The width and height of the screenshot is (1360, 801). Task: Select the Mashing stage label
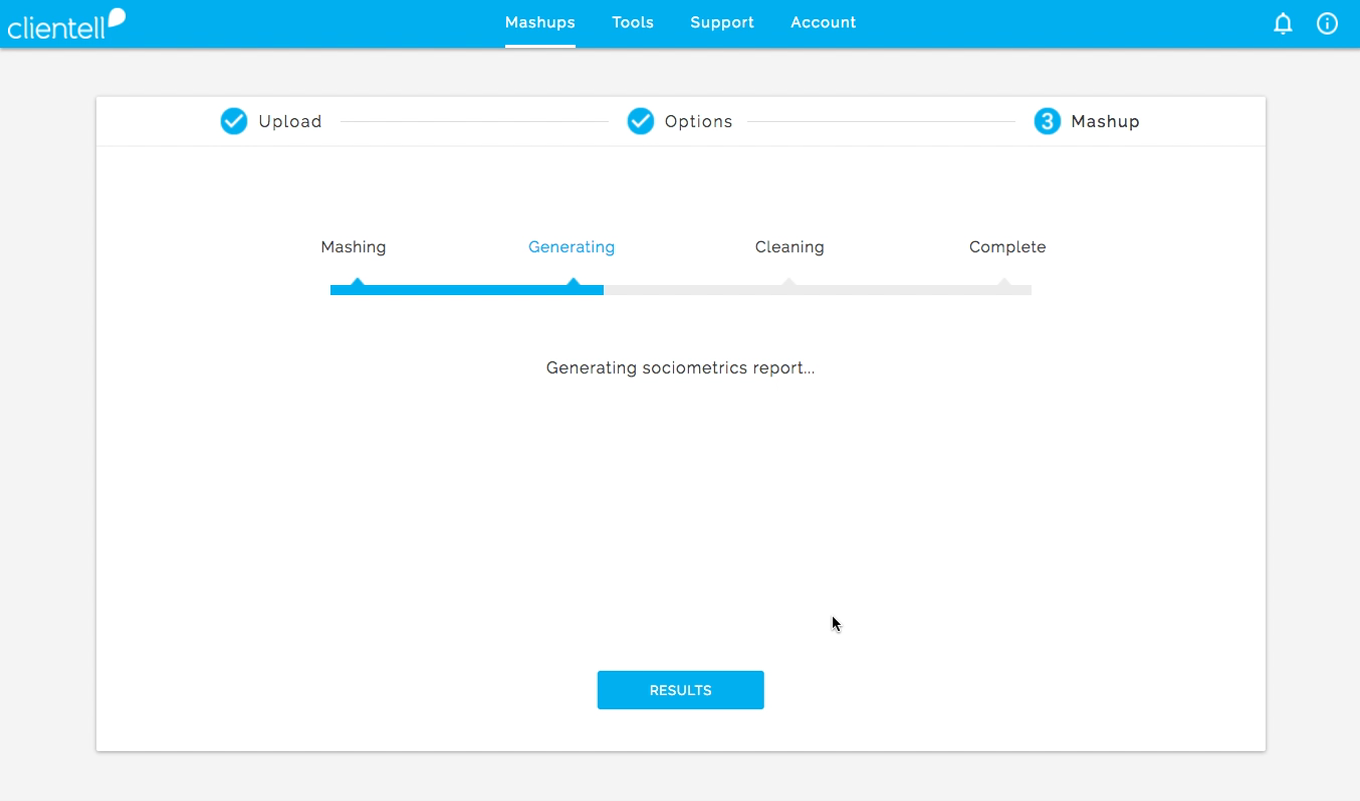coord(353,247)
